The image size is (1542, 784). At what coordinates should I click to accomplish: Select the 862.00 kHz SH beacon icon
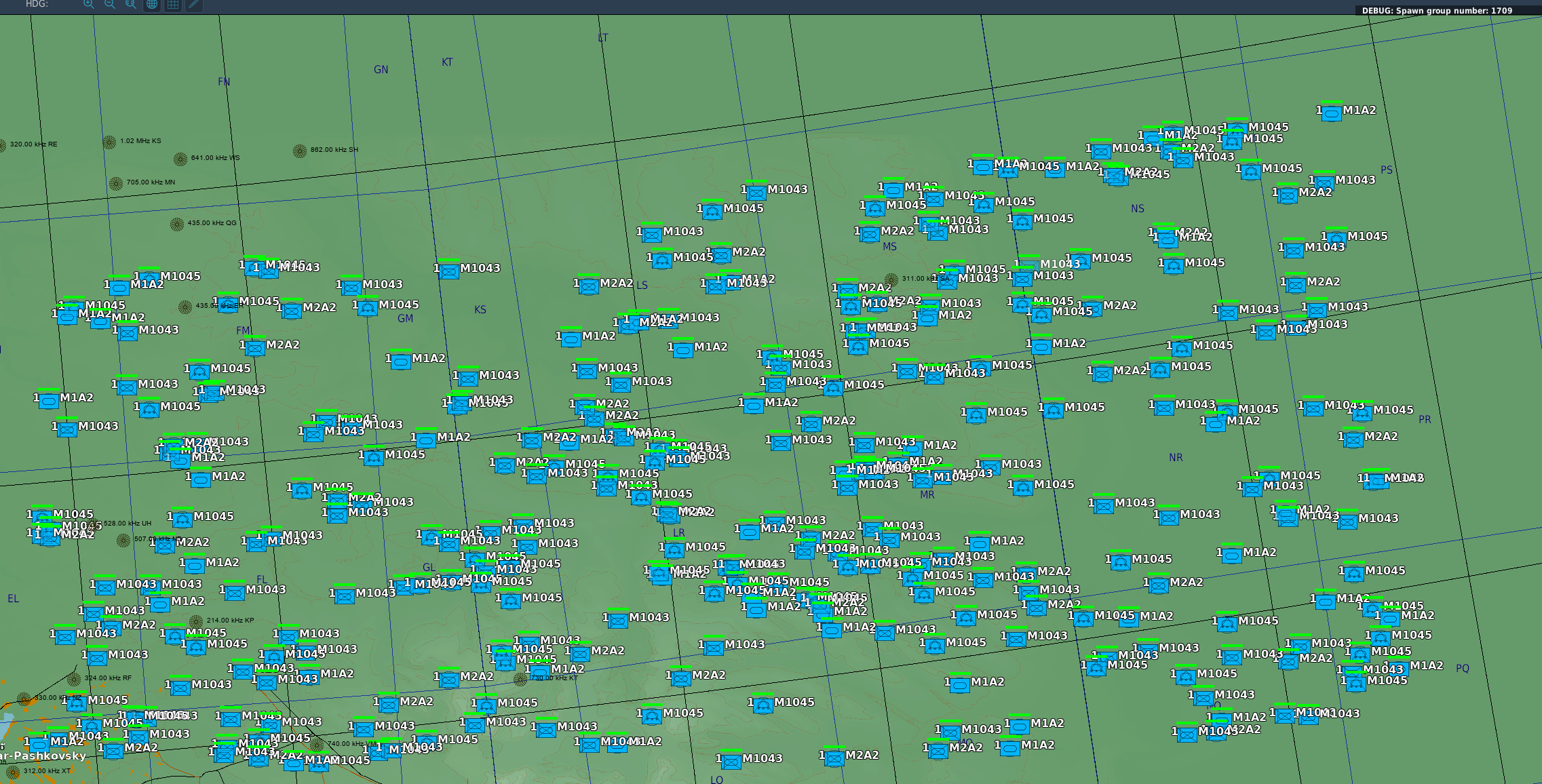click(300, 151)
